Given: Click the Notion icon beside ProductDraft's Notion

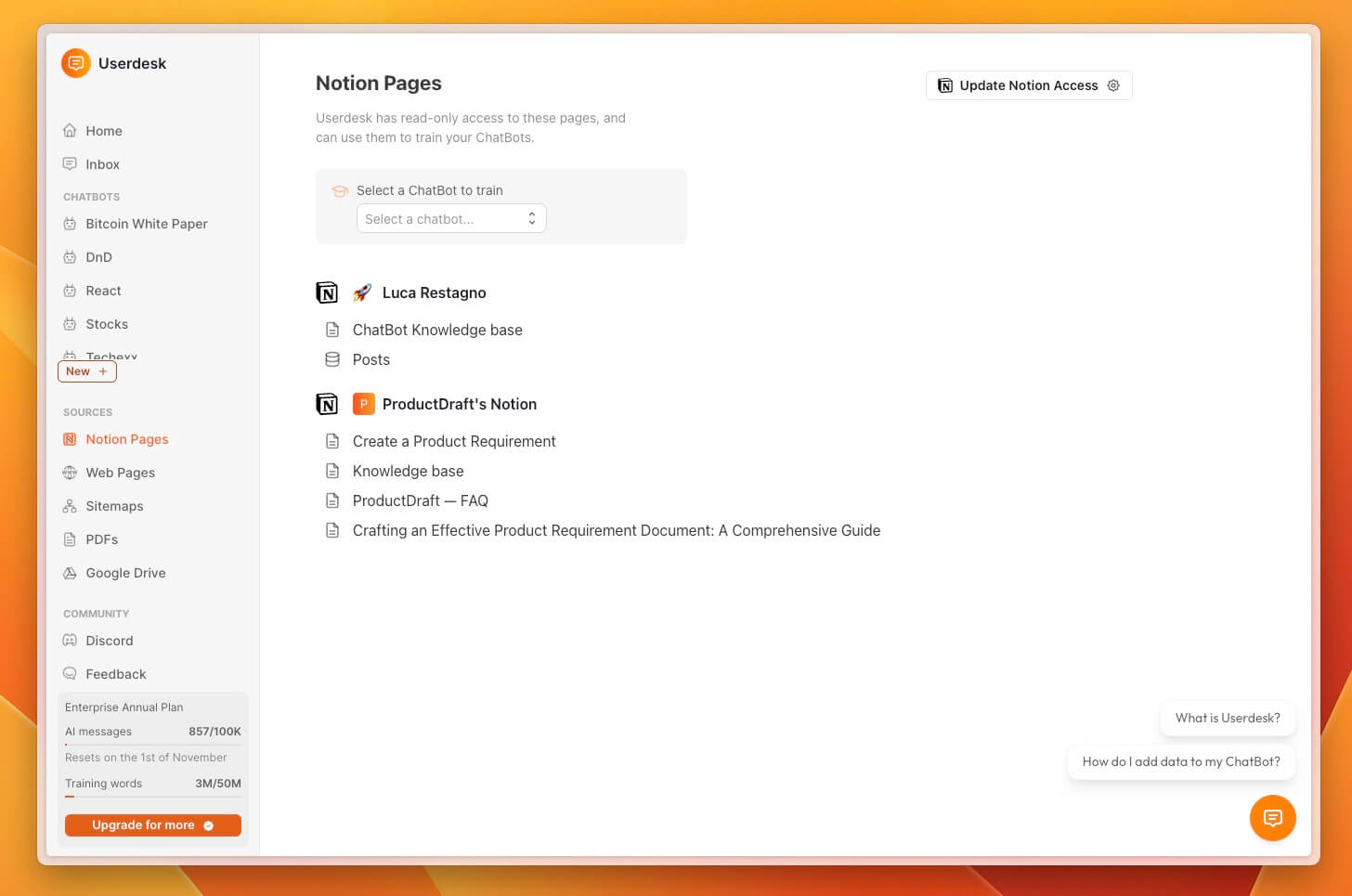Looking at the screenshot, I should pyautogui.click(x=327, y=404).
